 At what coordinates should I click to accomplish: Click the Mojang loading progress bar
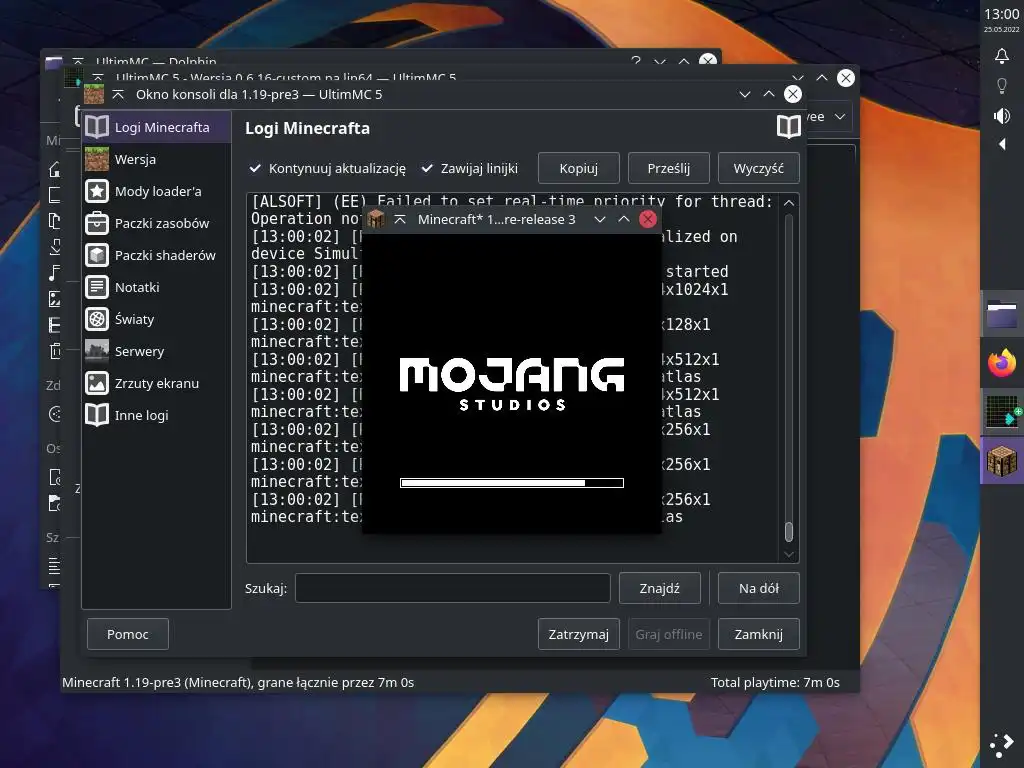click(512, 483)
